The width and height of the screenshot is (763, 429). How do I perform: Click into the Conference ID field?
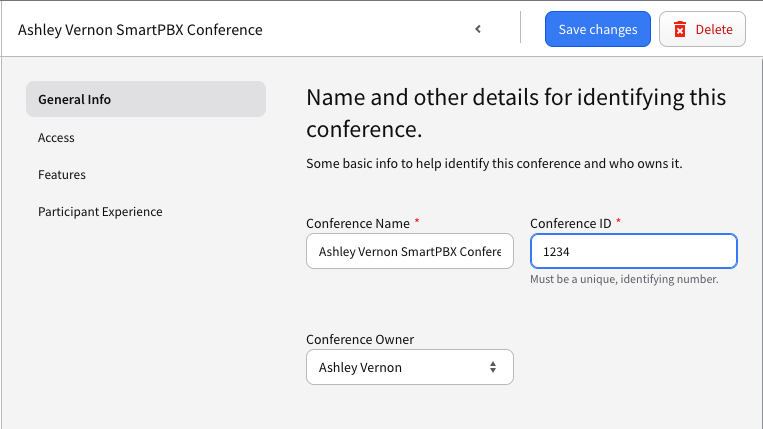tap(634, 251)
